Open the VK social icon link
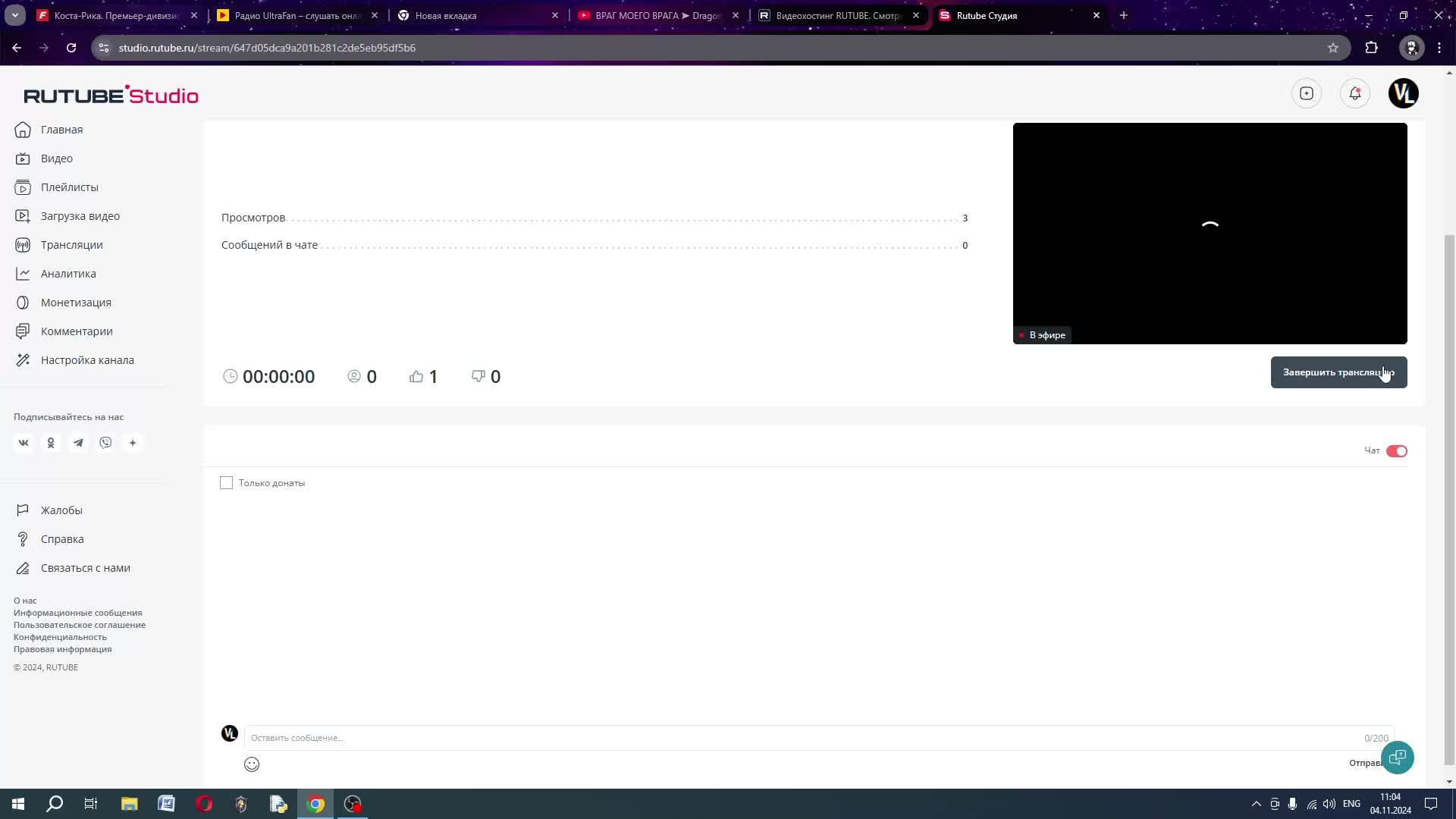1456x819 pixels. pos(24,443)
